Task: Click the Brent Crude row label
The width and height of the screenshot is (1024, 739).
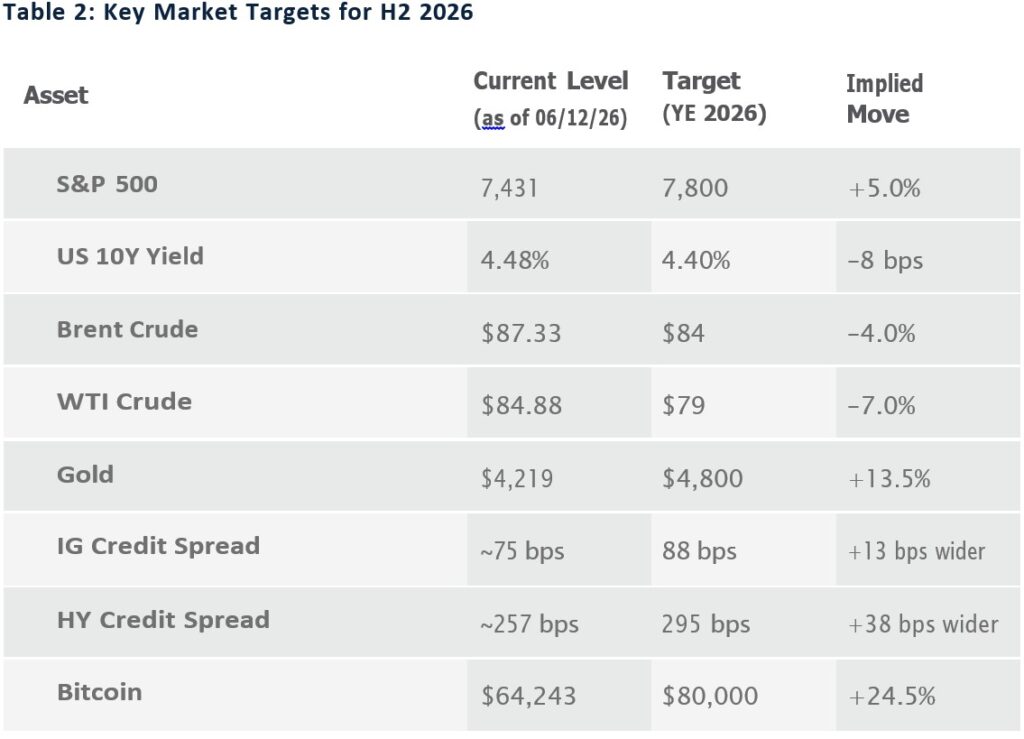Action: [127, 329]
